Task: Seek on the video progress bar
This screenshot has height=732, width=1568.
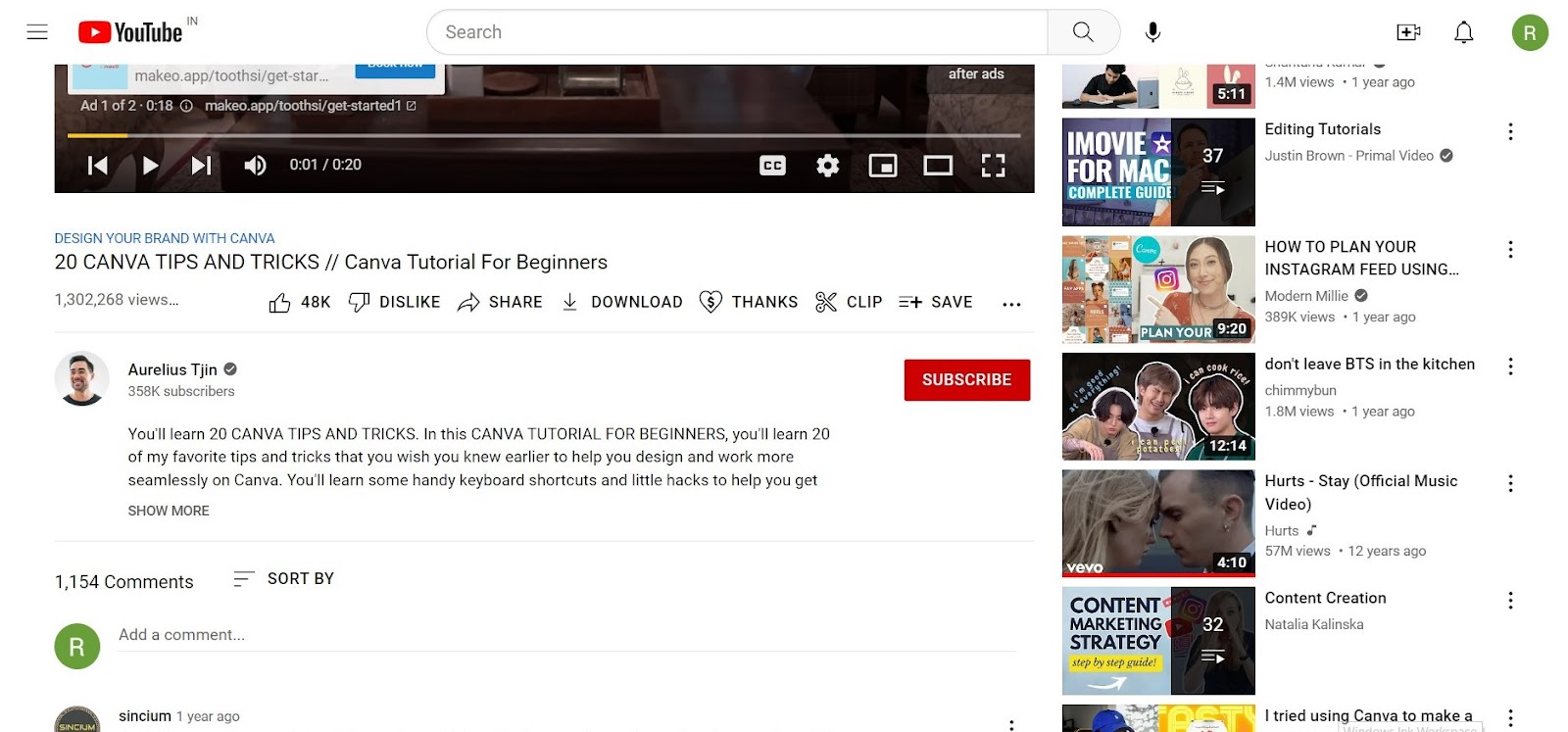Action: (x=544, y=135)
